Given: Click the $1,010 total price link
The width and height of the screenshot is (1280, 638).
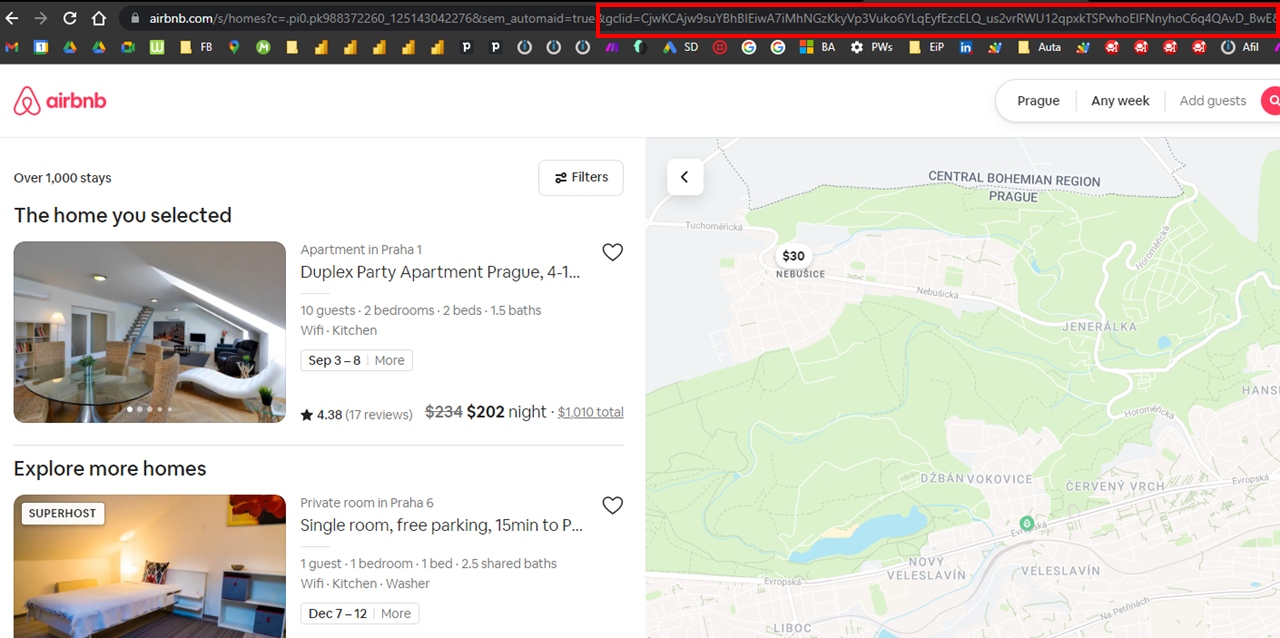Looking at the screenshot, I should point(590,412).
